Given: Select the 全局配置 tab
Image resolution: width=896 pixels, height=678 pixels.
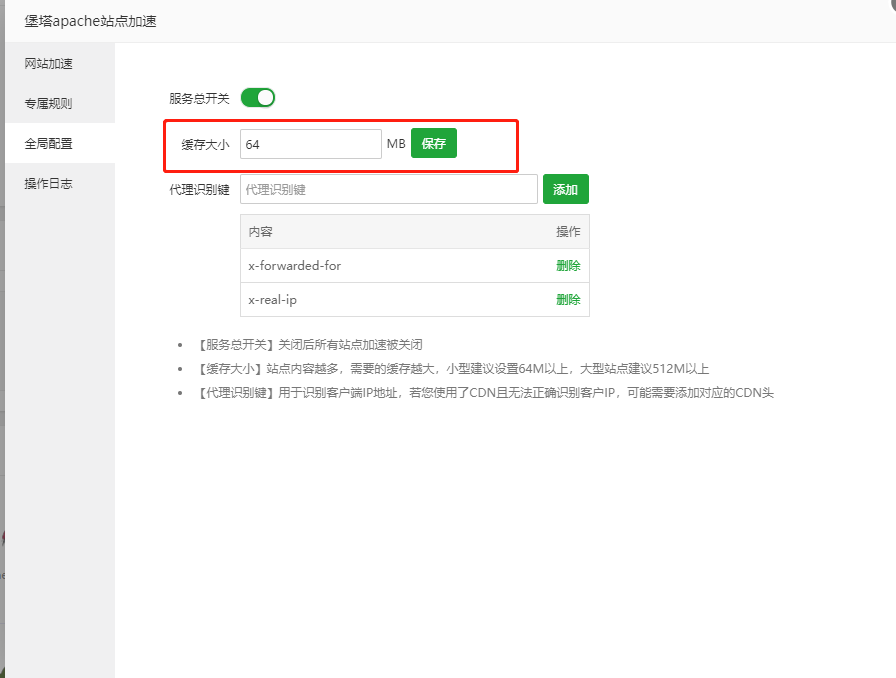Looking at the screenshot, I should (59, 143).
